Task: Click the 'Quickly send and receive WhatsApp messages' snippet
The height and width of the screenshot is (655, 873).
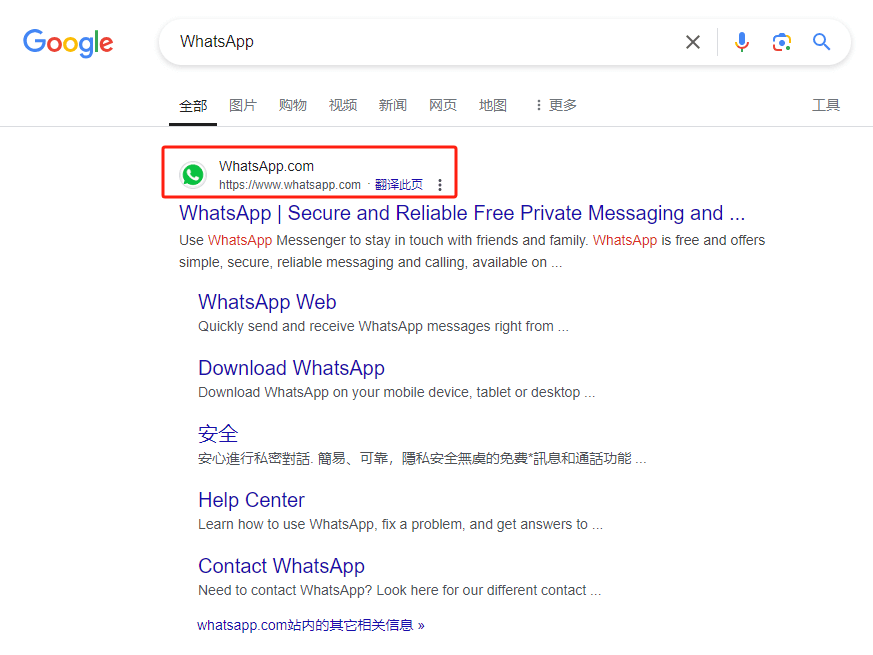Action: tap(383, 326)
